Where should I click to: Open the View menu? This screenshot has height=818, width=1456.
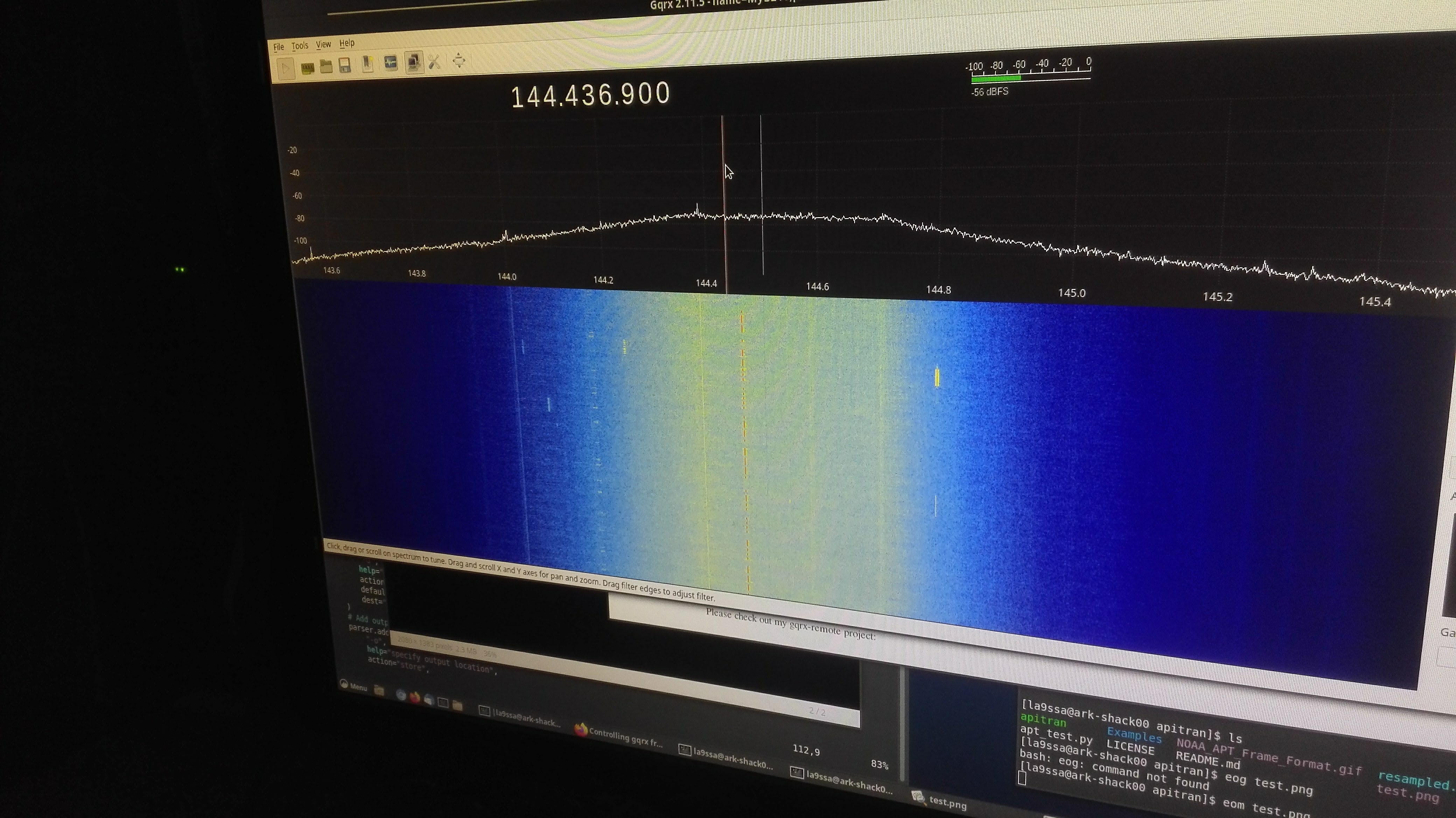pos(323,44)
